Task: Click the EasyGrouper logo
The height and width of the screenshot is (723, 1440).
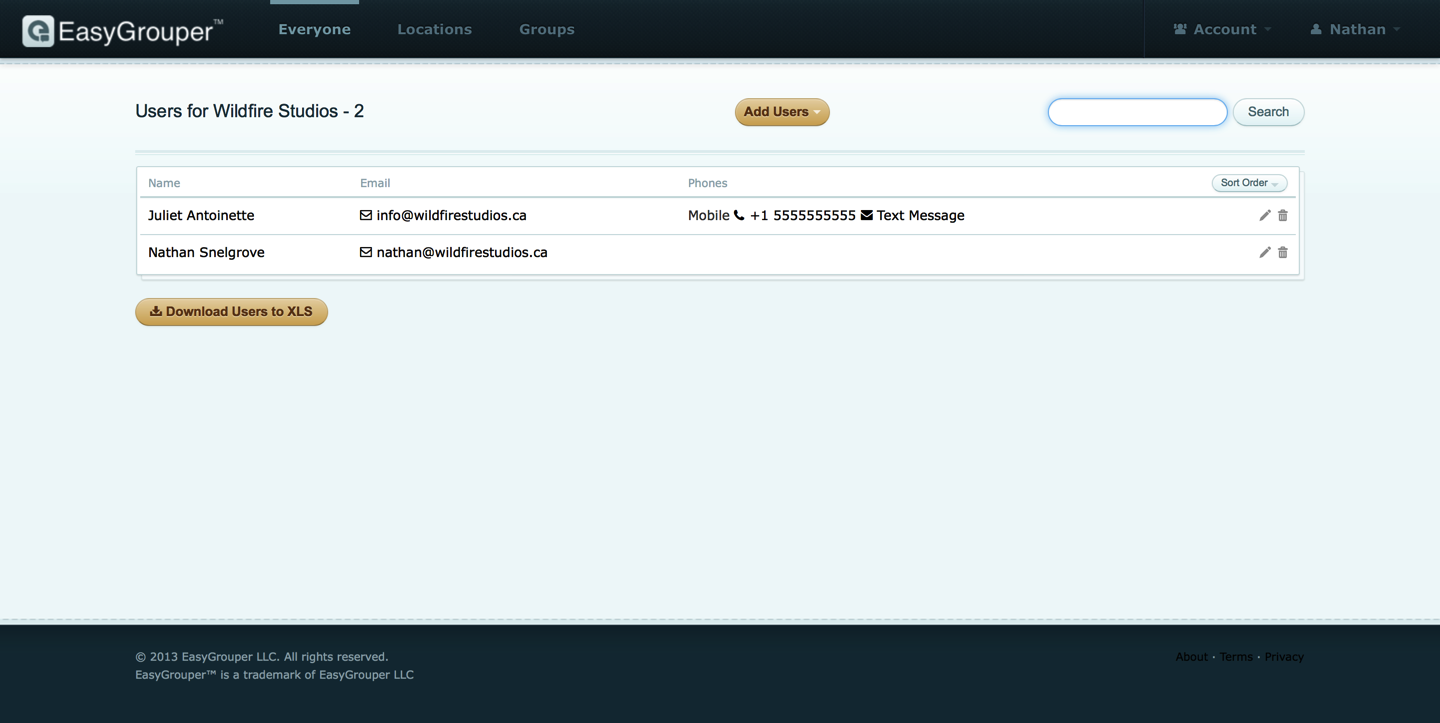Action: tap(122, 30)
